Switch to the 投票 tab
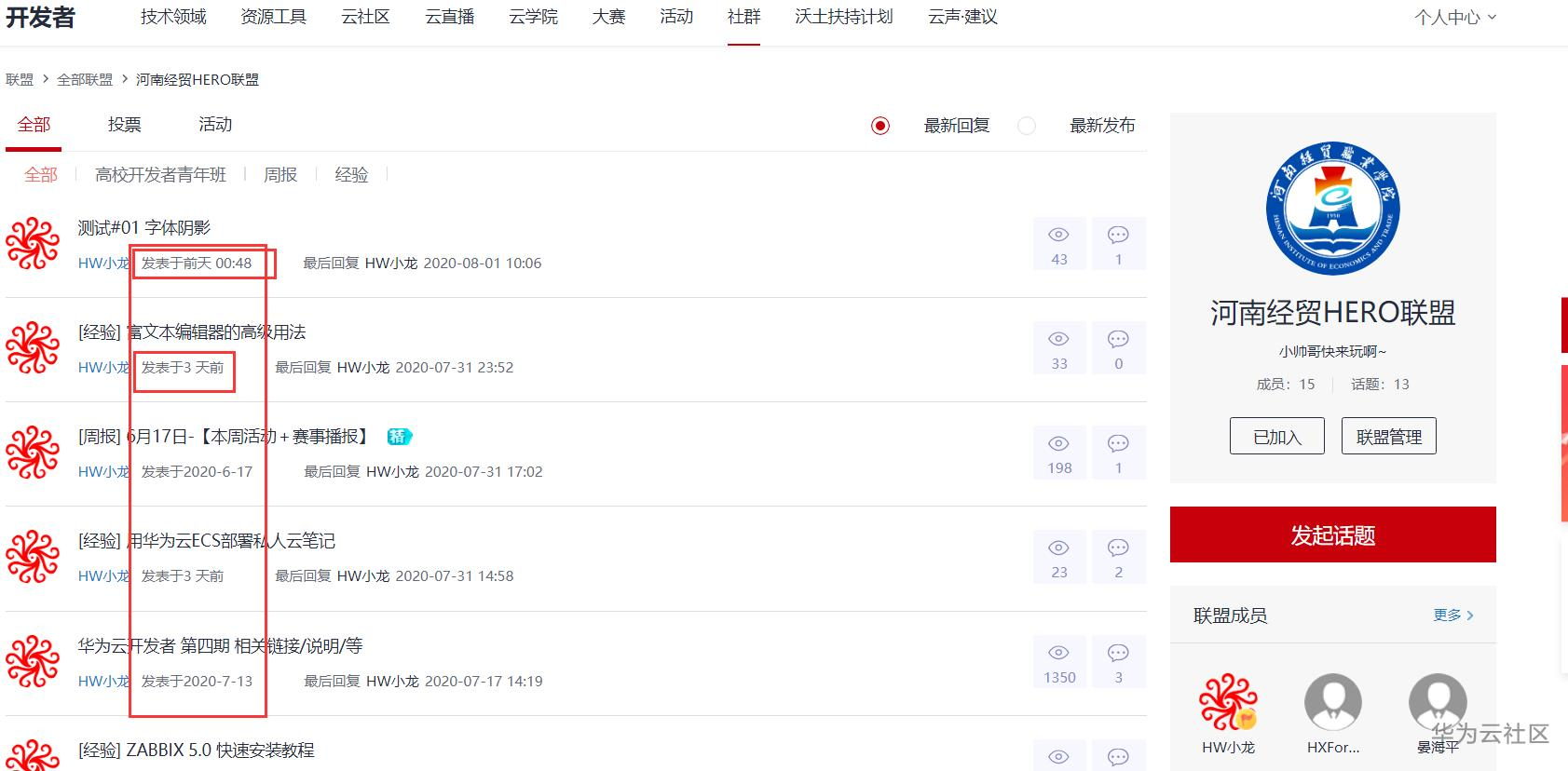The width and height of the screenshot is (1568, 771). [x=124, y=125]
